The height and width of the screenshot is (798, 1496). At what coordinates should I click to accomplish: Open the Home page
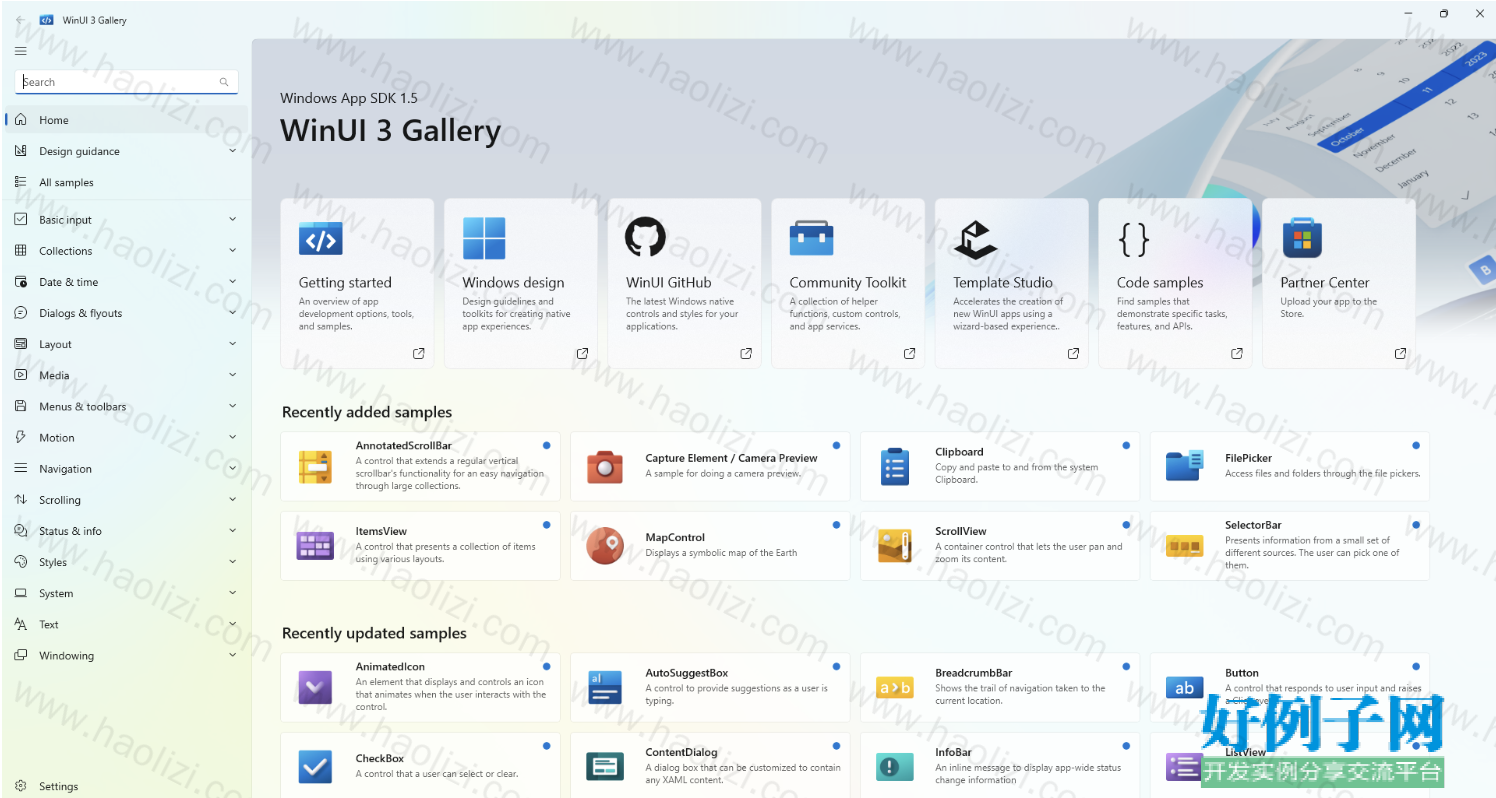(x=126, y=120)
